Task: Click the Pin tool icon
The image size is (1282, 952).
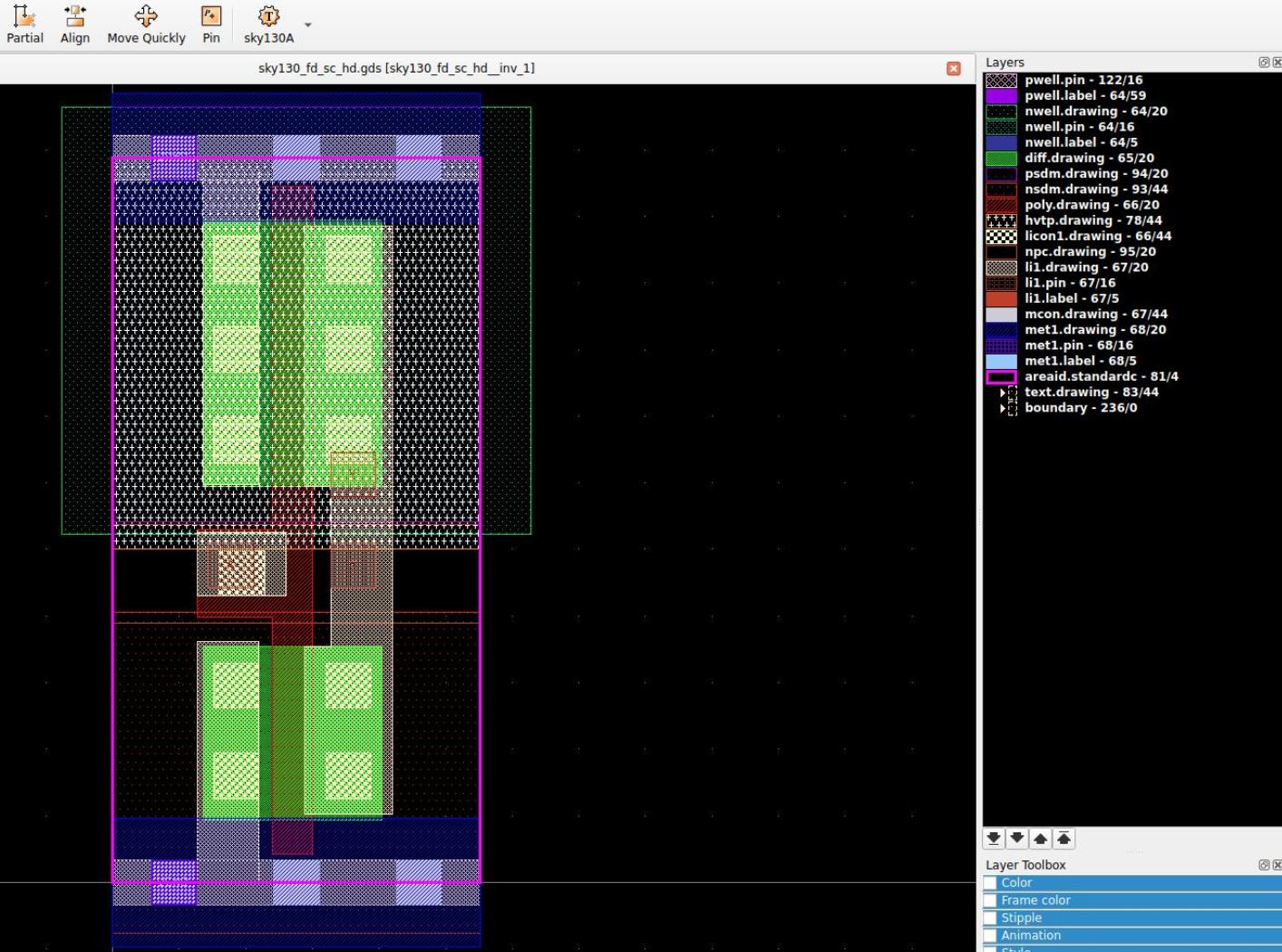Action: [210, 24]
